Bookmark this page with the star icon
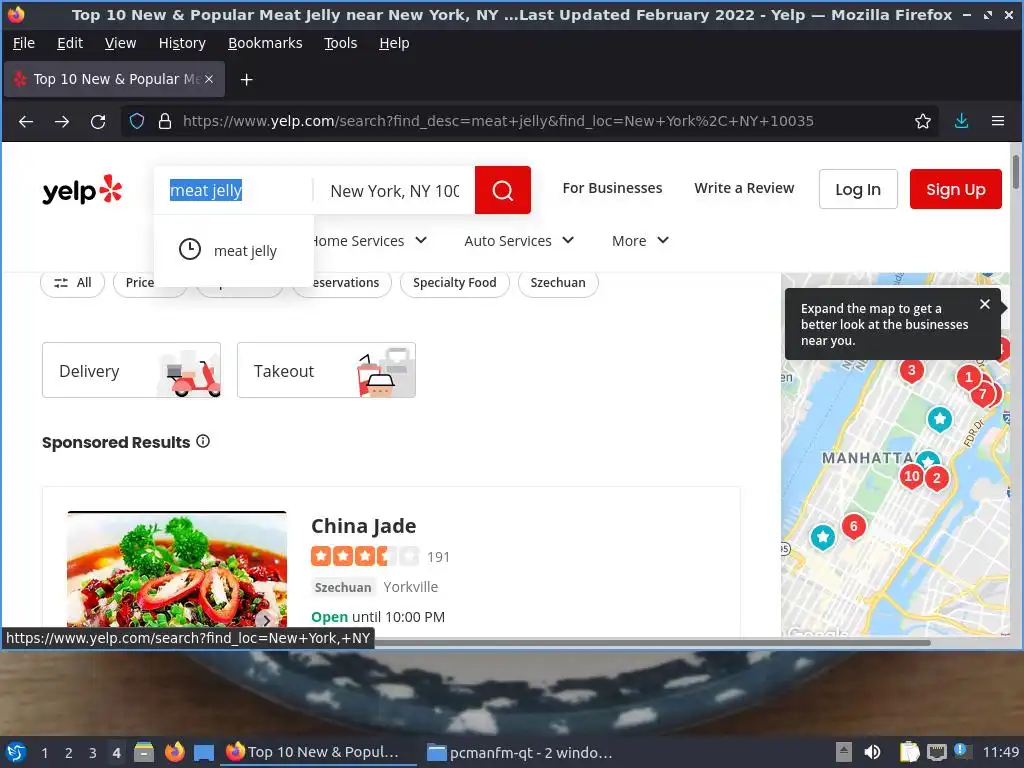This screenshot has width=1024, height=768. [x=922, y=121]
